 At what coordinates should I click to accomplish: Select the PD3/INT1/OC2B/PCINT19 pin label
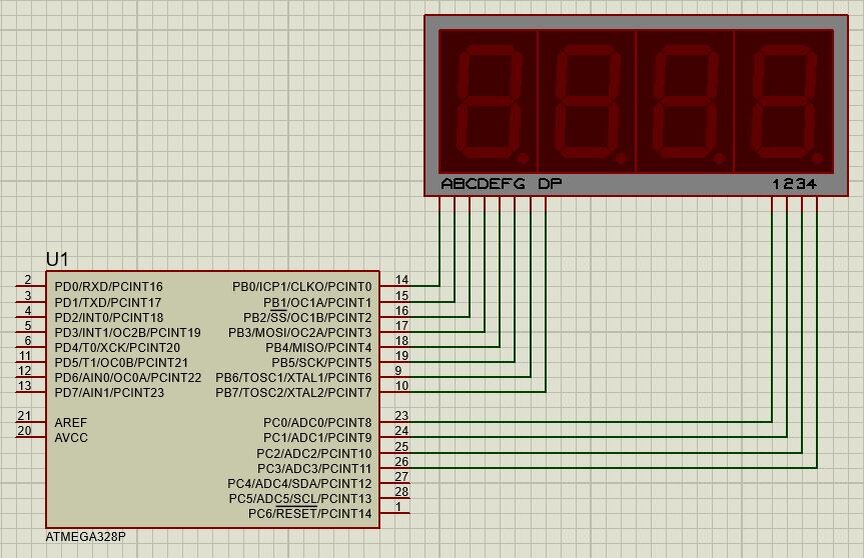pos(127,333)
